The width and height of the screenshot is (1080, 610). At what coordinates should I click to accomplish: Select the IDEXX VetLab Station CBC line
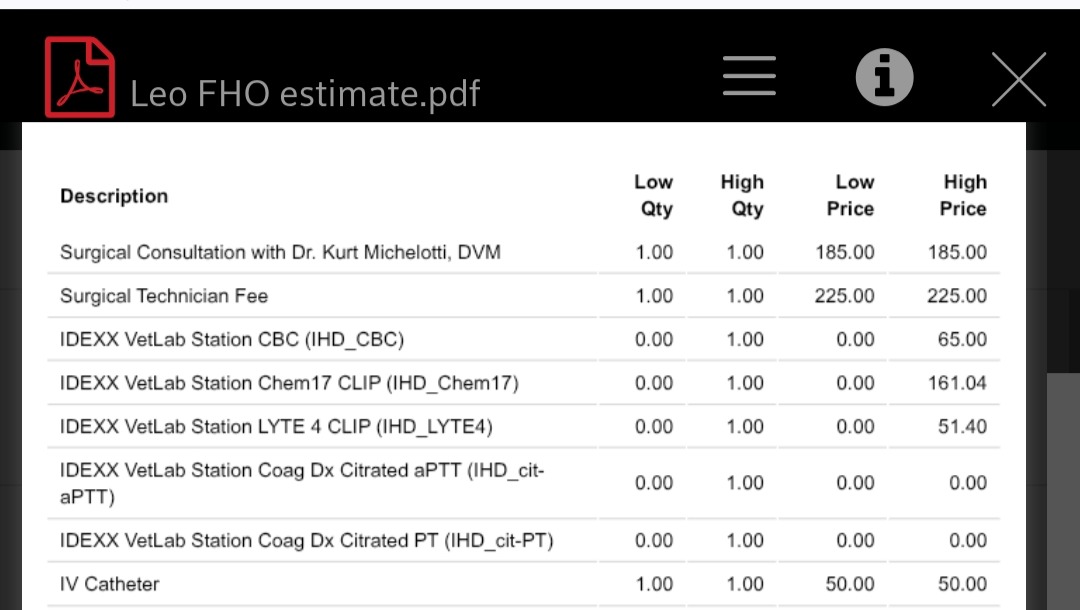232,339
